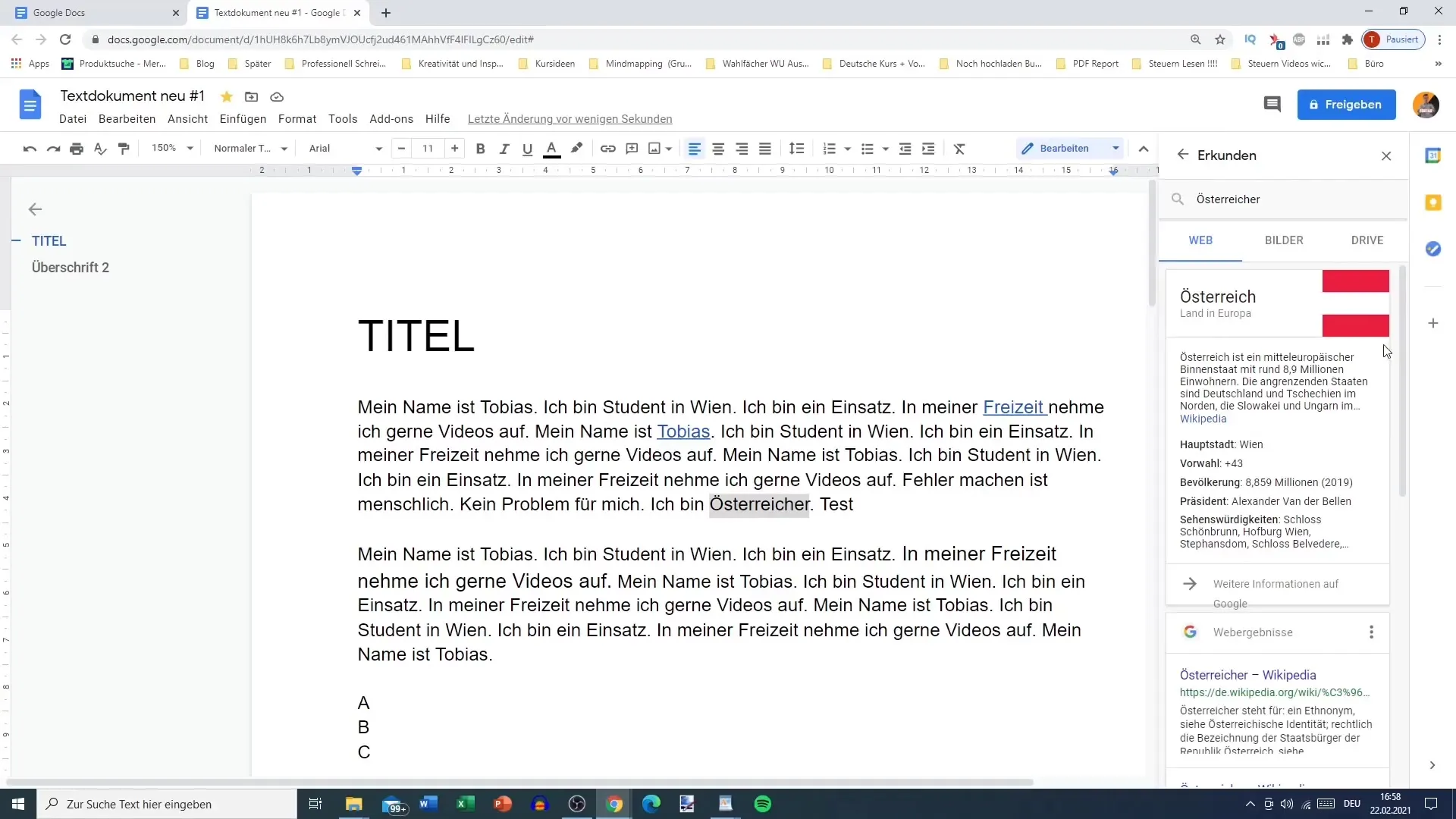Screen dimensions: 1456x819
Task: Increase font size plus button
Action: click(x=454, y=149)
